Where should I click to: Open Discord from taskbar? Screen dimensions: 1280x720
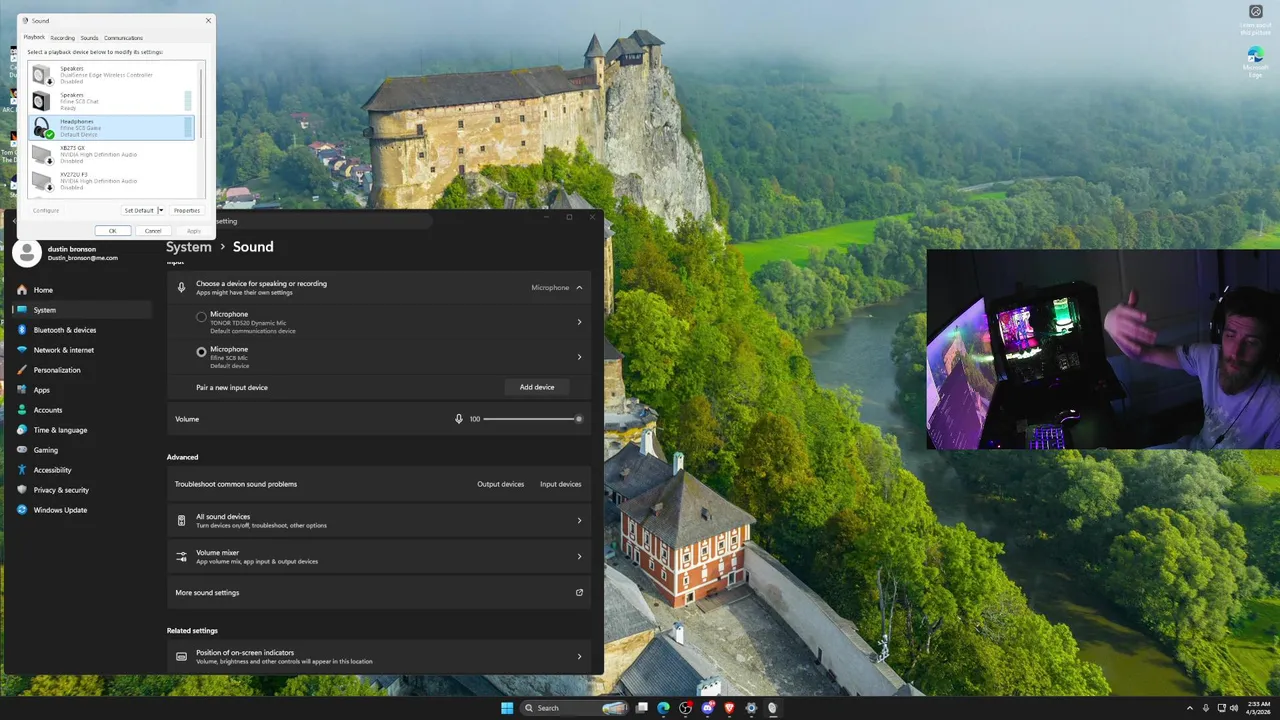click(708, 708)
